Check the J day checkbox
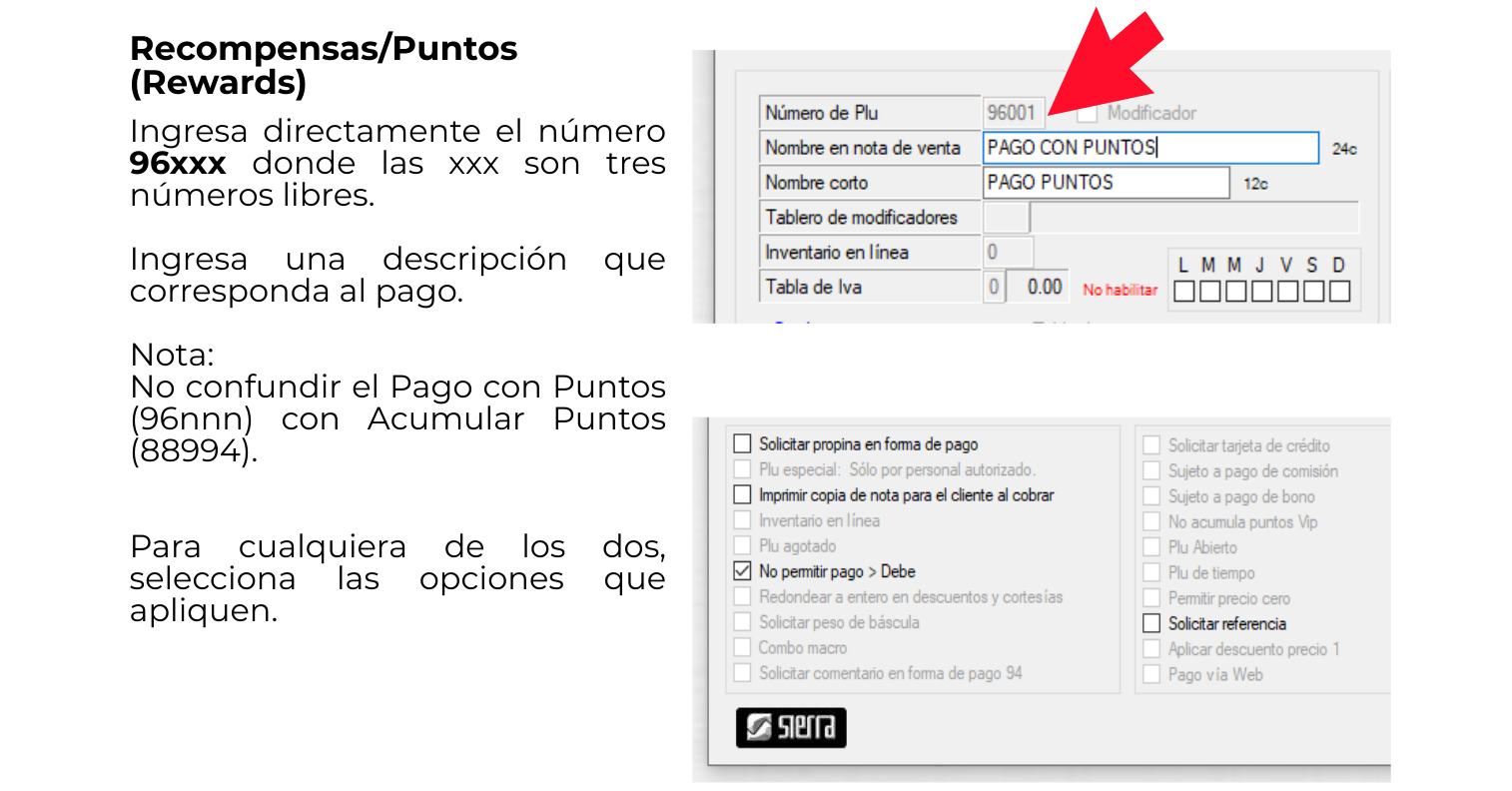This screenshot has height=791, width=1512. 1261,291
